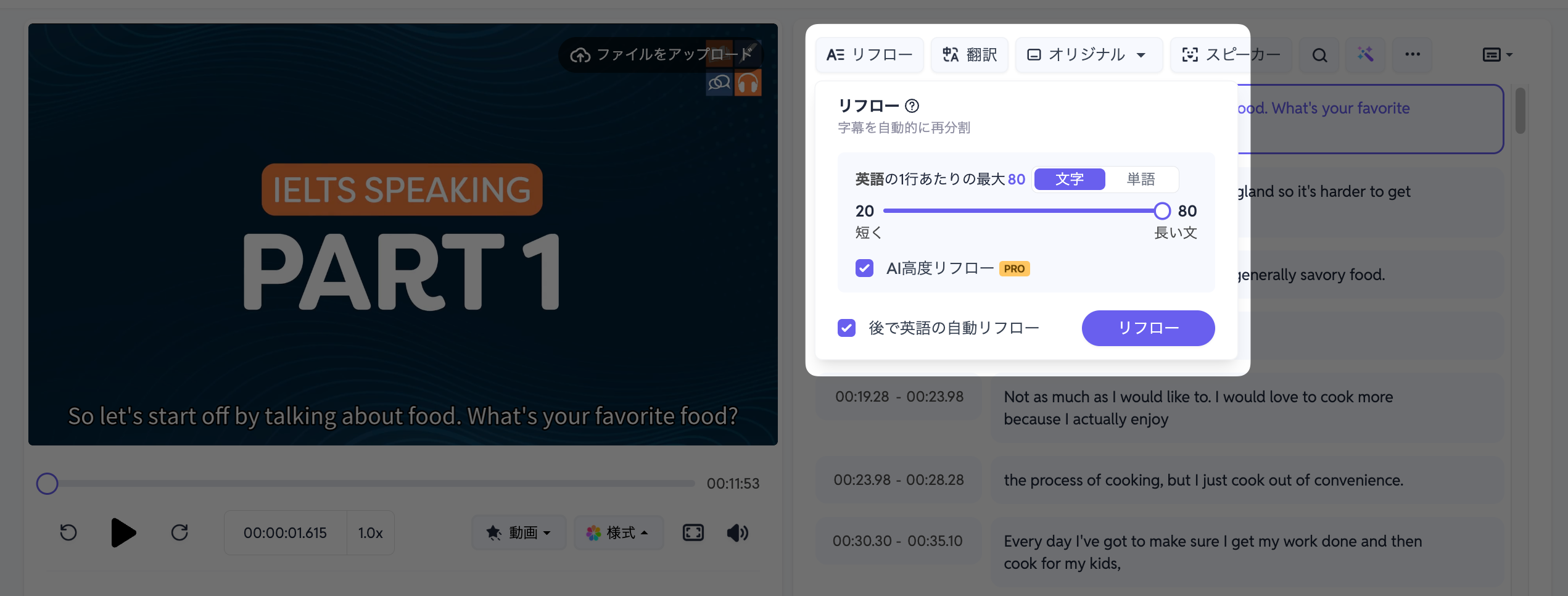Select subtitle 'Every day I've got to make sure'

point(1246,552)
